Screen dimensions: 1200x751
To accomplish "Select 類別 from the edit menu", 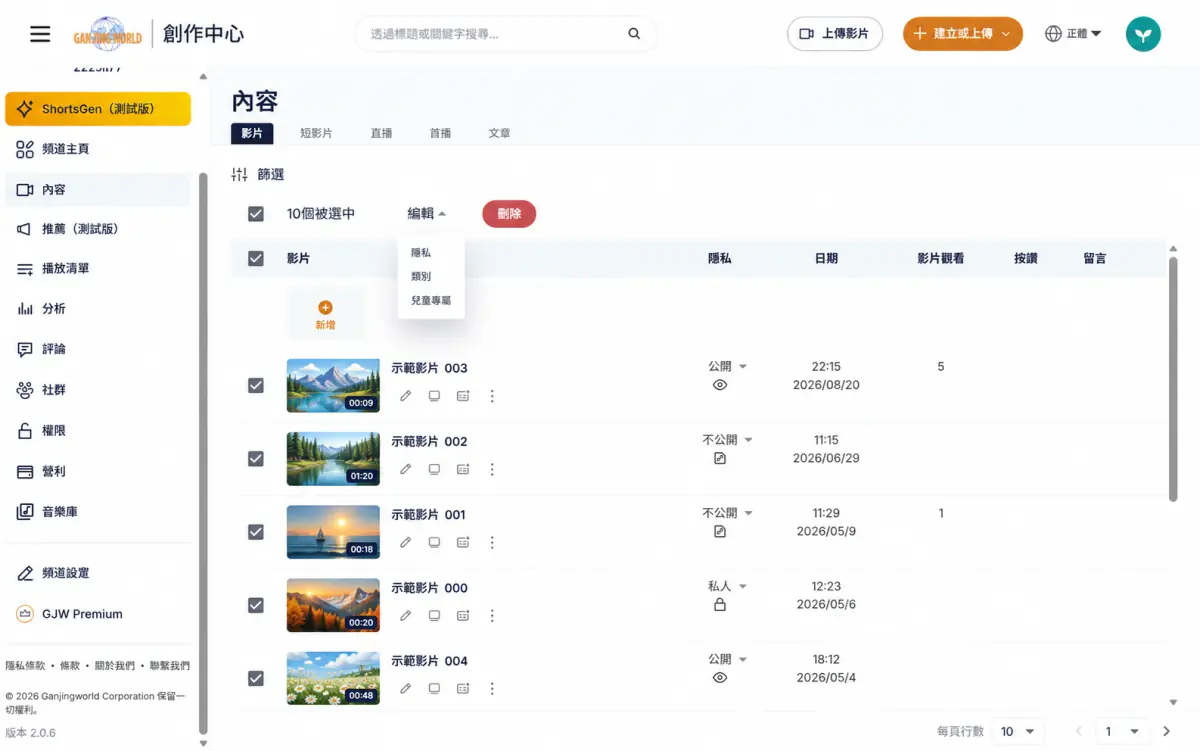I will pyautogui.click(x=421, y=276).
